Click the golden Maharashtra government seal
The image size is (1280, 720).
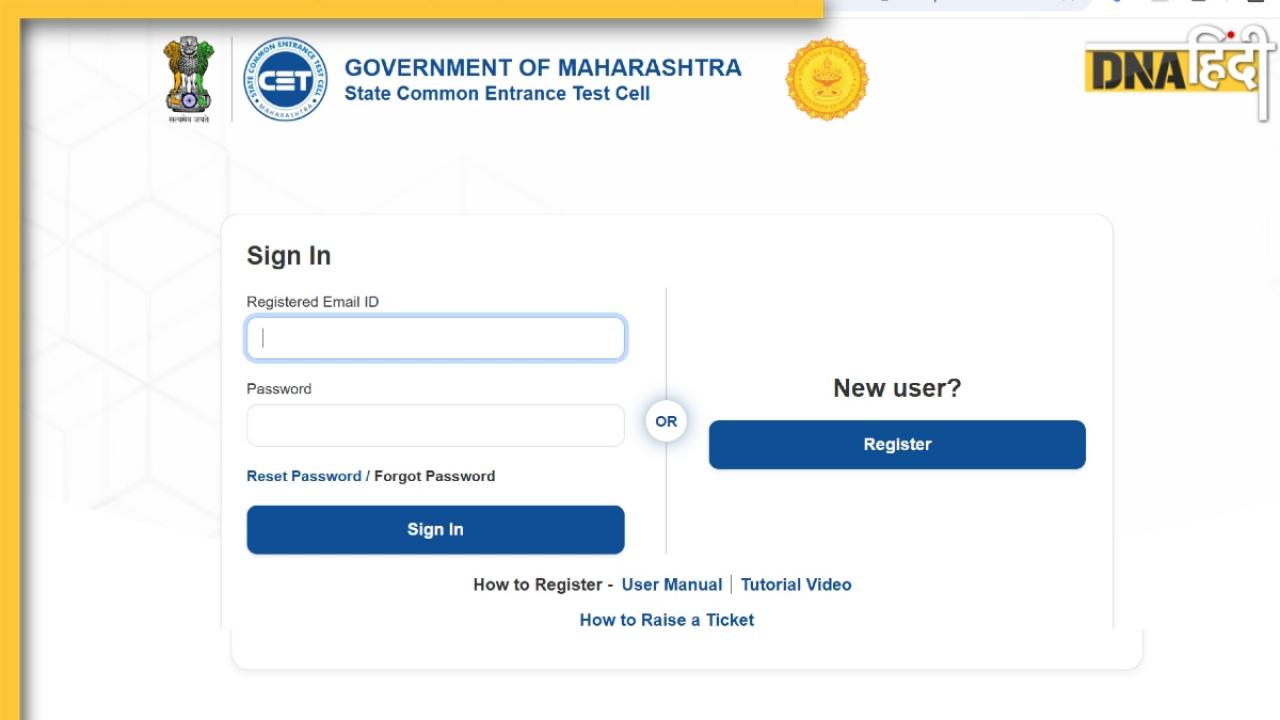click(827, 79)
